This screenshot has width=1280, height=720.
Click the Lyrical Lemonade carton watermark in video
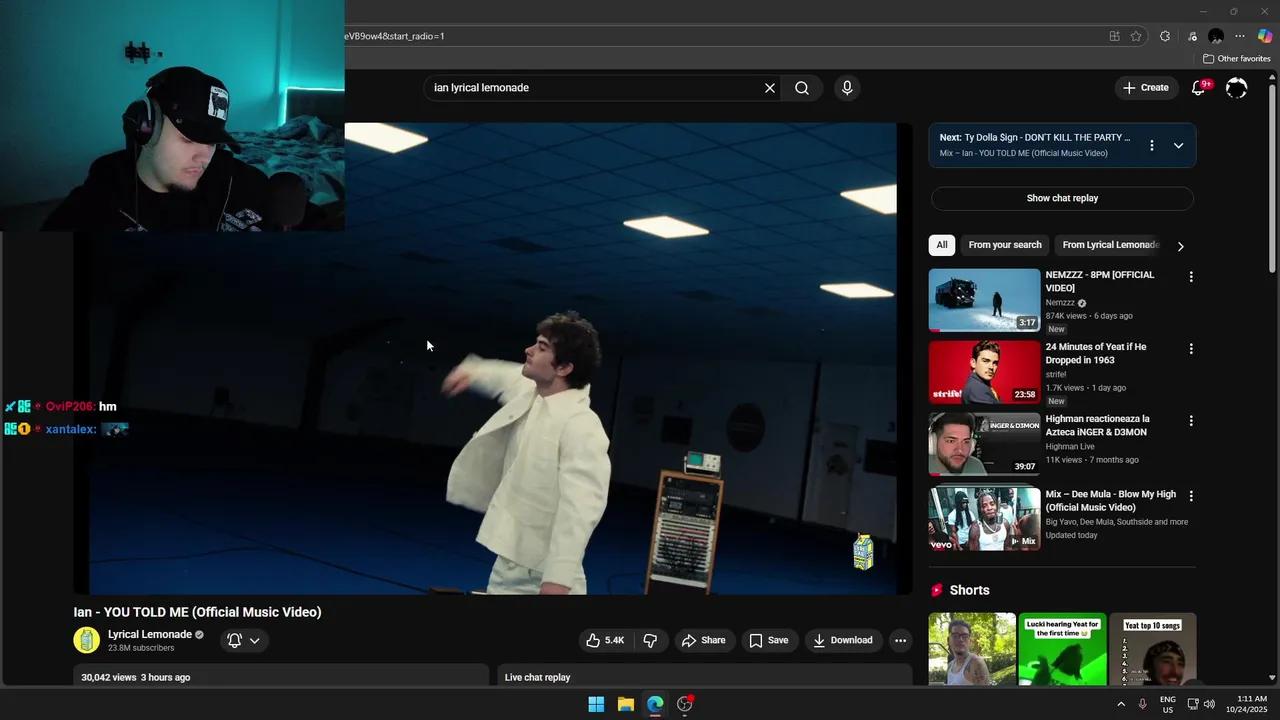(x=863, y=552)
